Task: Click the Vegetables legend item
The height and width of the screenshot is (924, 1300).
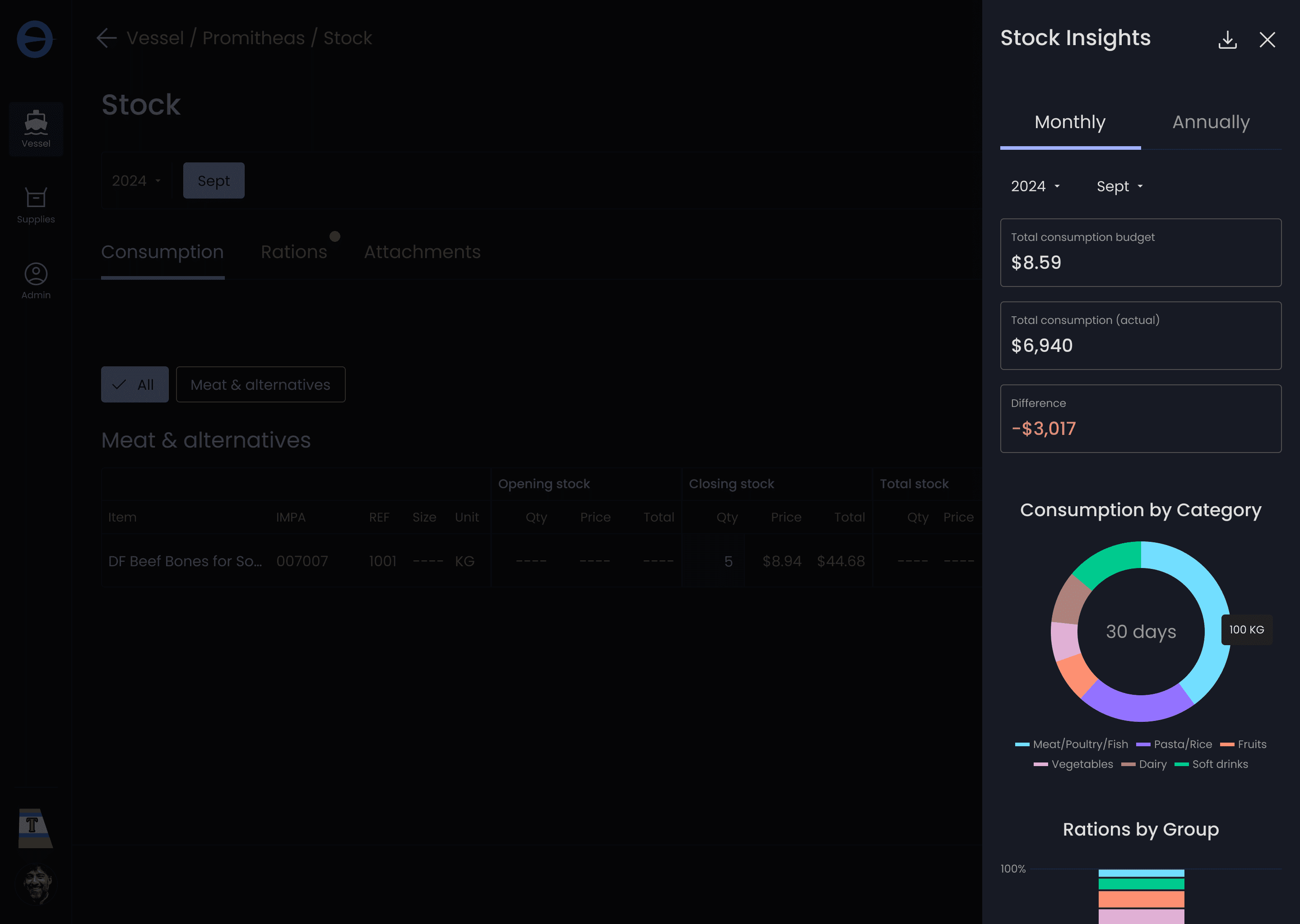Action: (x=1073, y=764)
